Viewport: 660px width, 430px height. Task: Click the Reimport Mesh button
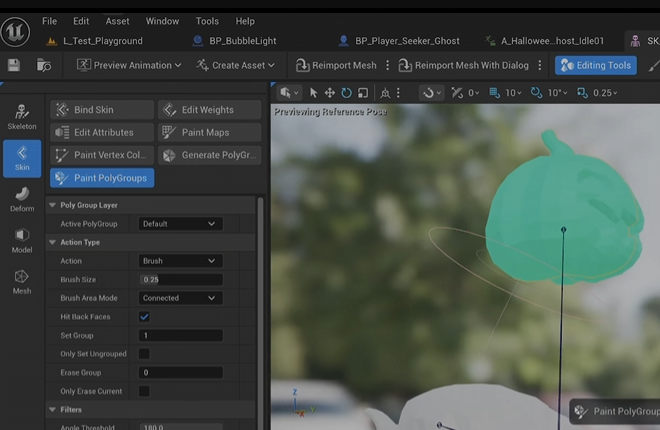click(336, 65)
